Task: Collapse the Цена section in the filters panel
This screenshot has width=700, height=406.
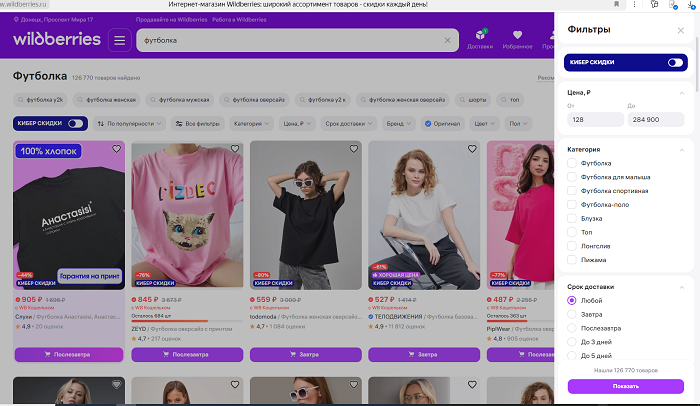Action: [682, 93]
